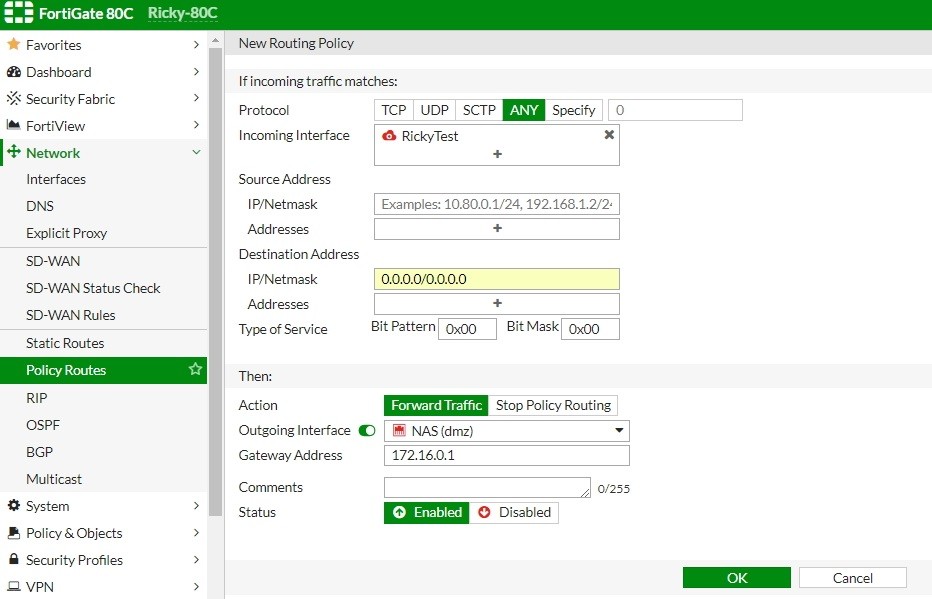Toggle the Outgoing Interface switch
This screenshot has height=599, width=932.
[367, 430]
